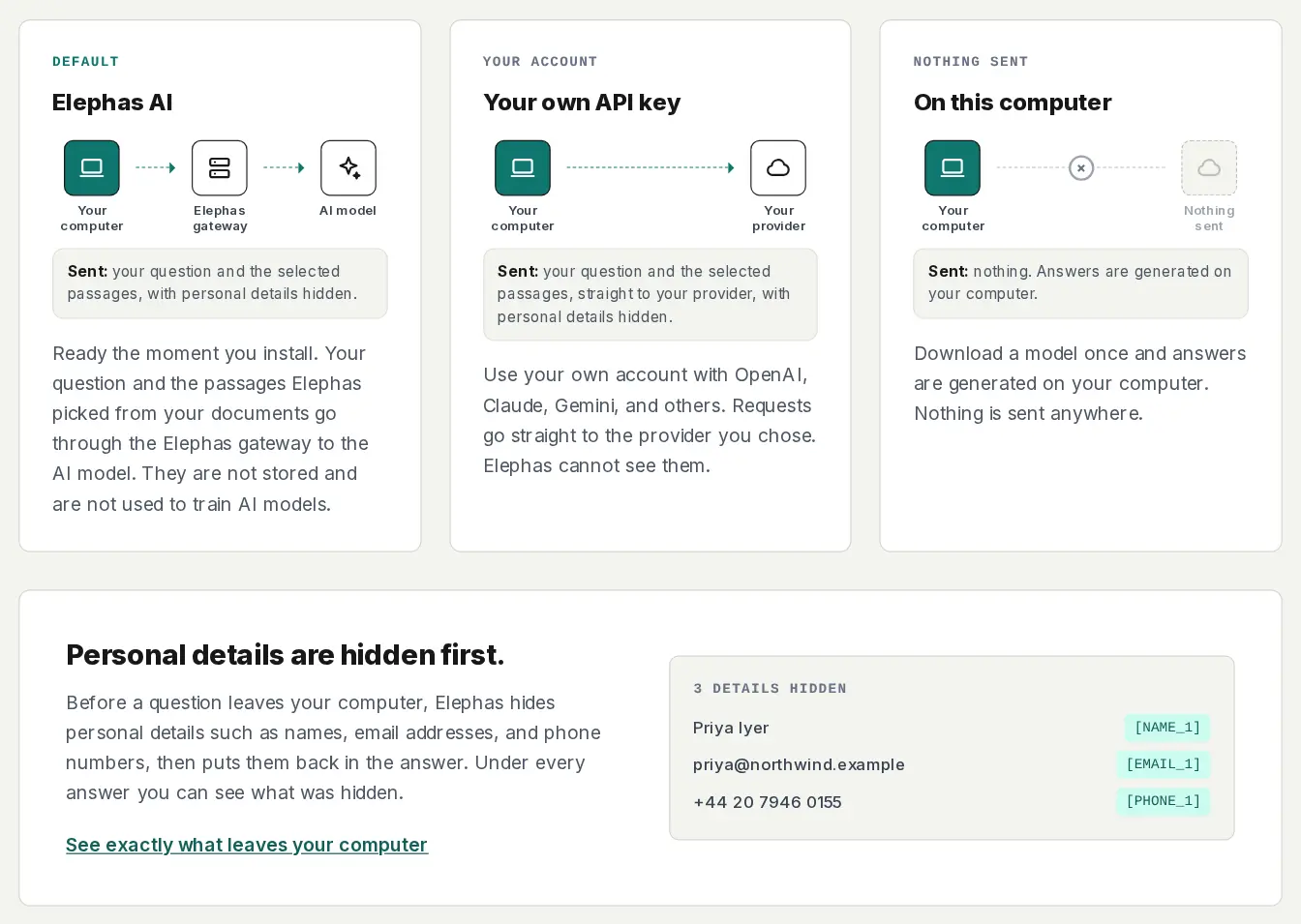The image size is (1301, 924).
Task: Open the See exactly what leaves your computer link
Action: [x=247, y=845]
